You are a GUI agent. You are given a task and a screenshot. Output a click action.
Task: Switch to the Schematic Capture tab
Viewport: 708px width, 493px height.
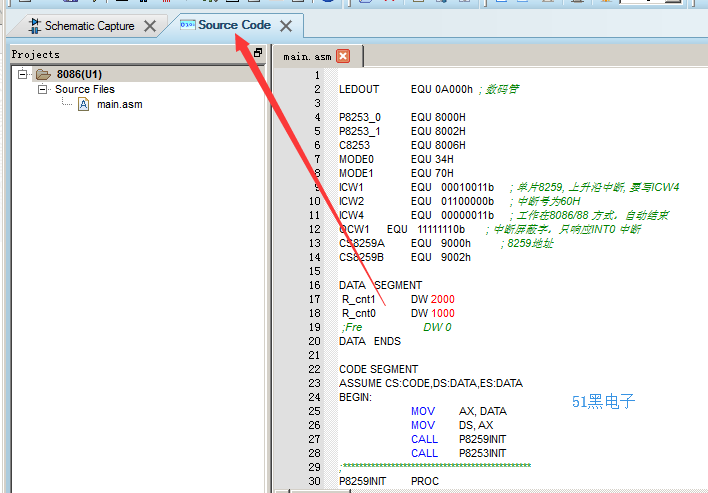89,26
